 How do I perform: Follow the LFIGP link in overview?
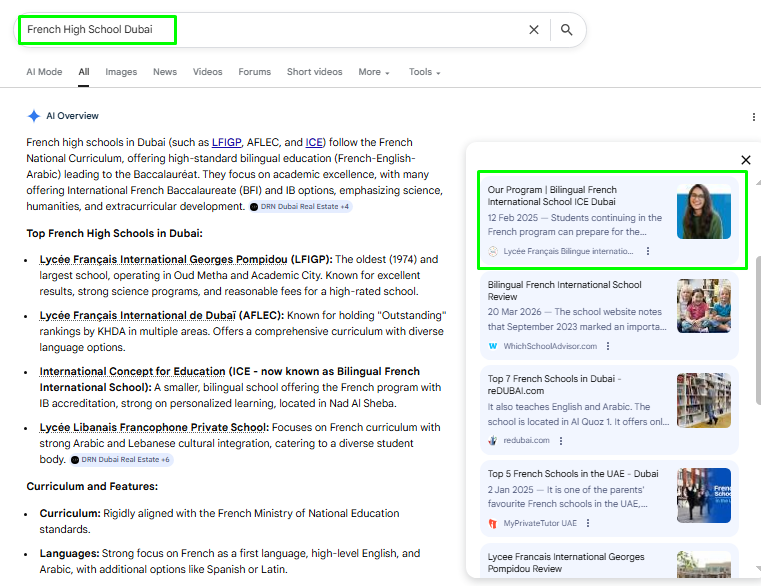(x=227, y=142)
